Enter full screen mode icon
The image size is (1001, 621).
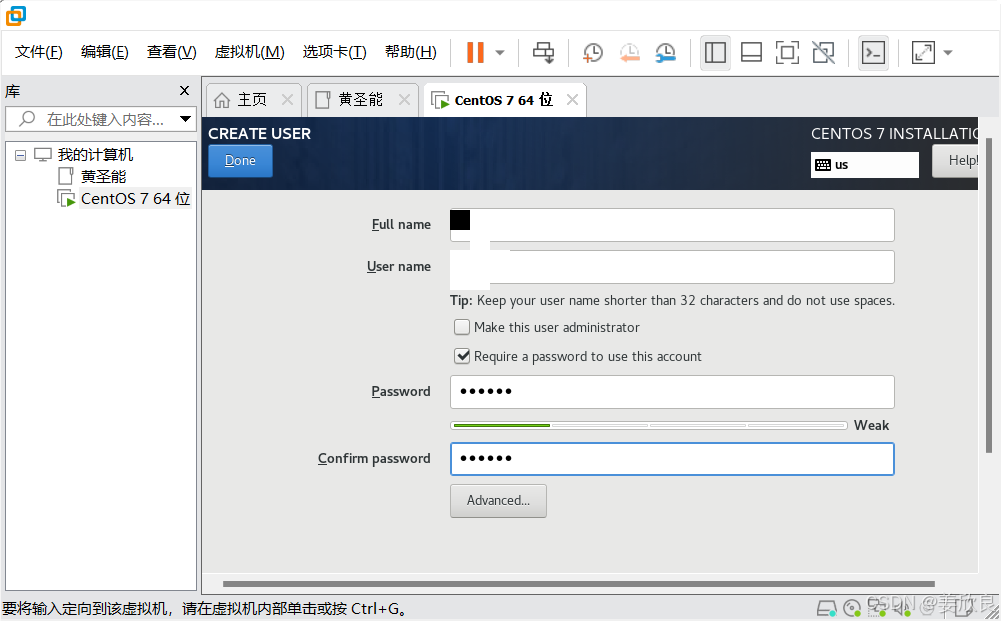[787, 52]
